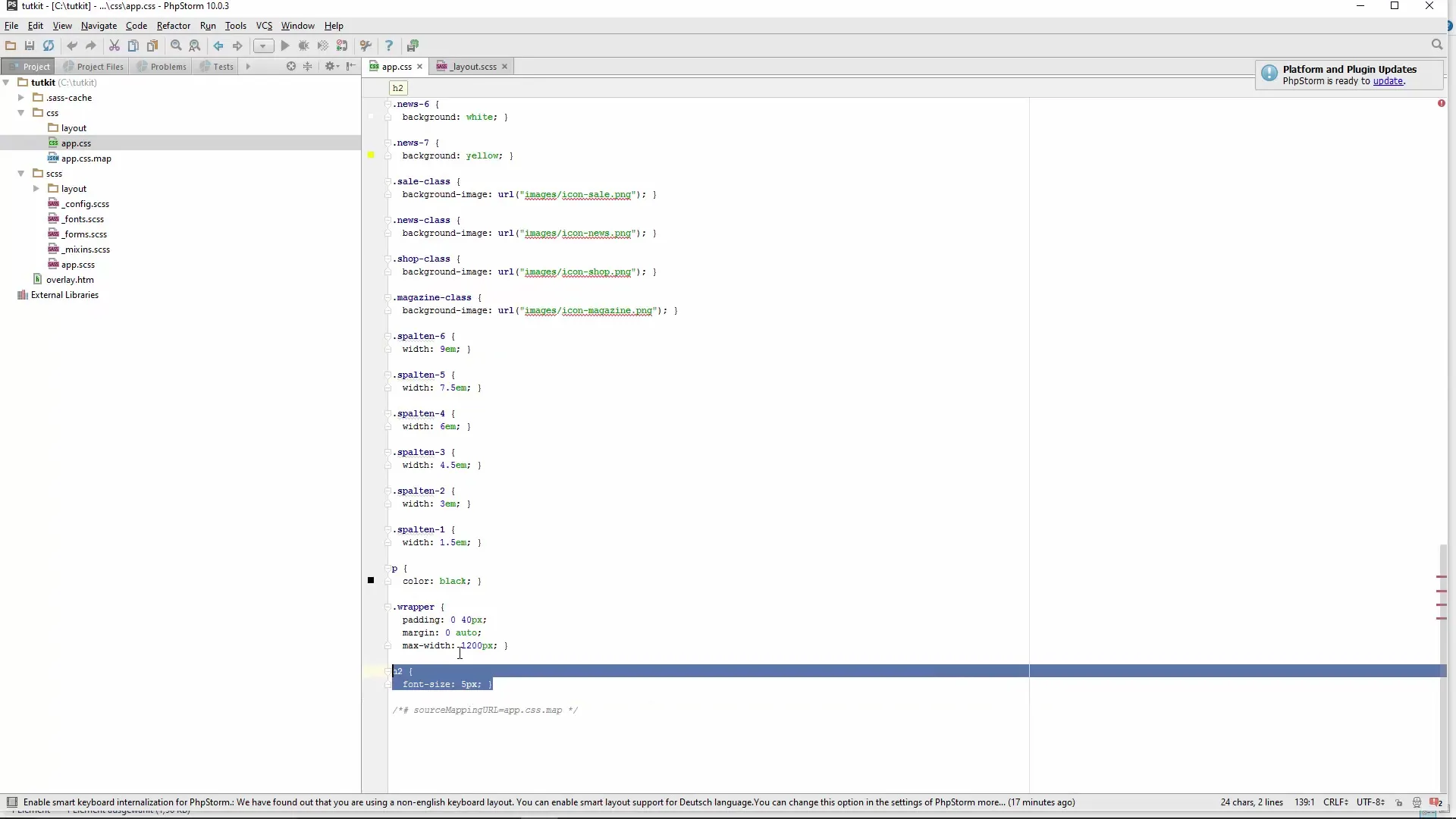Switch to the Problems tab

point(162,67)
